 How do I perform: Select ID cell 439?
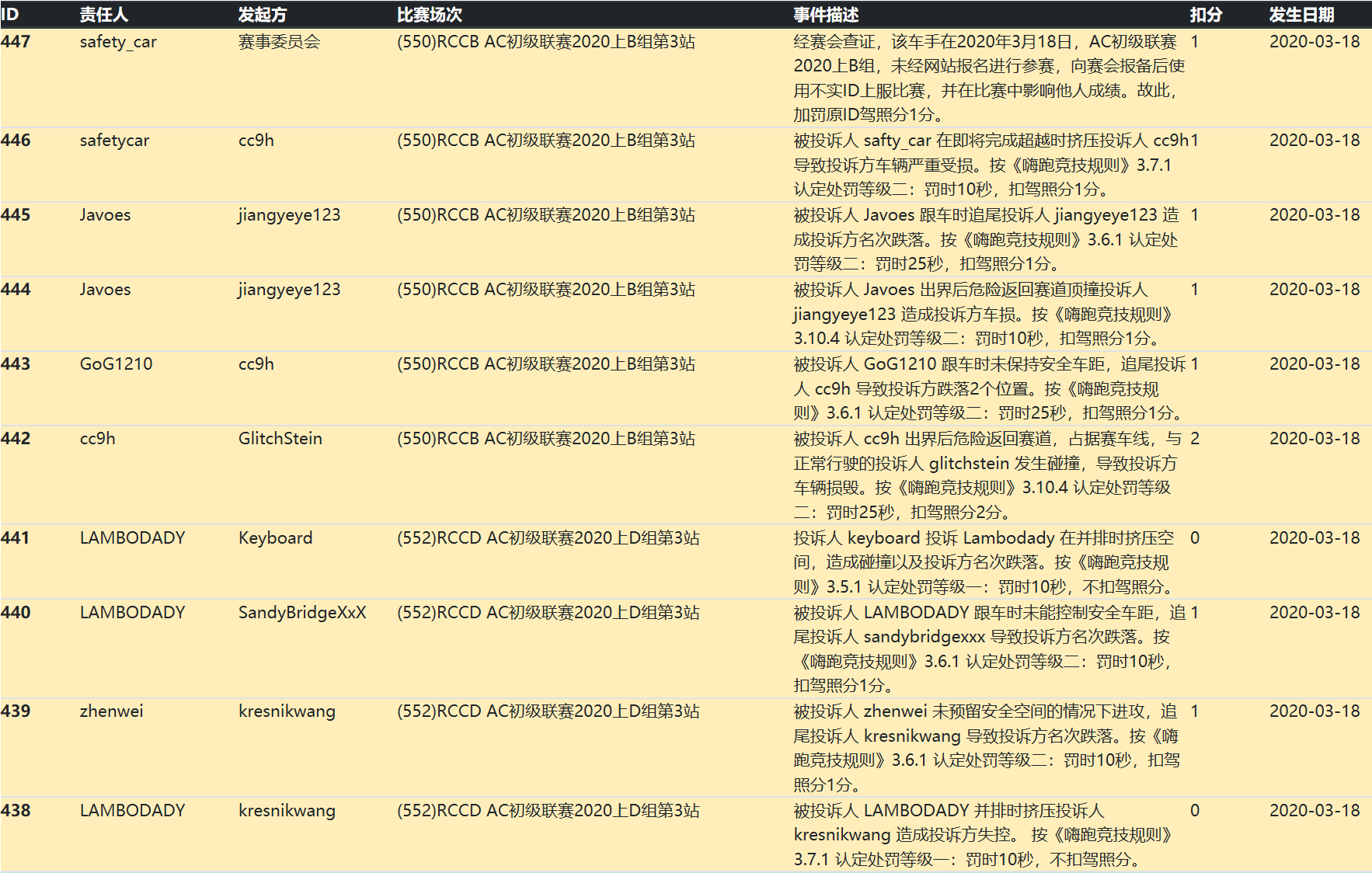[x=16, y=711]
